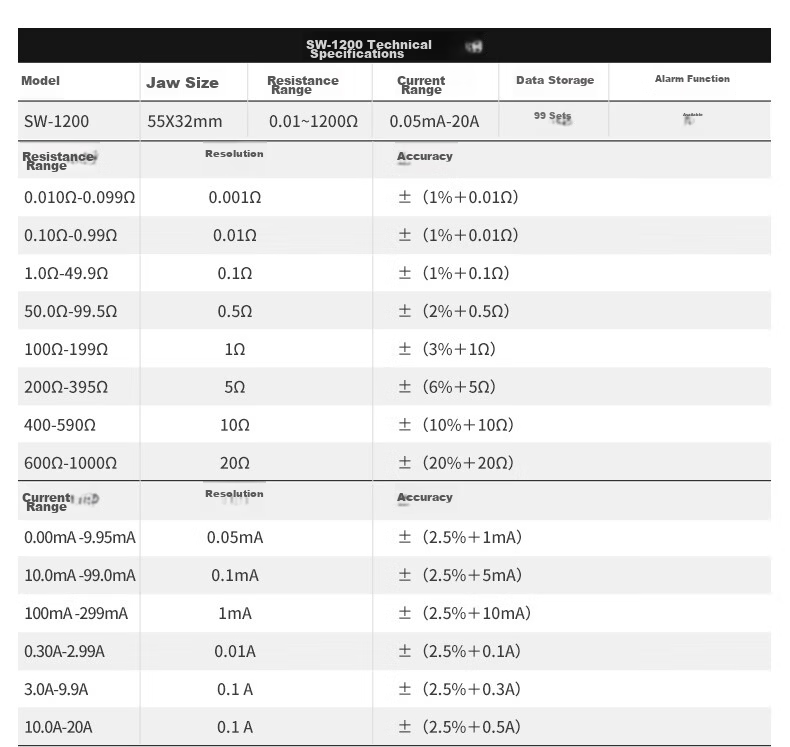The height and width of the screenshot is (747, 790).
Task: Select the 1mA resolution cell
Action: click(x=235, y=614)
